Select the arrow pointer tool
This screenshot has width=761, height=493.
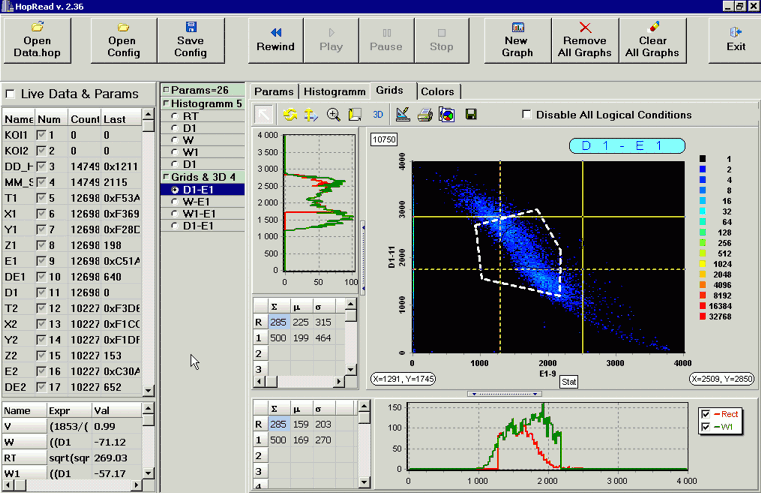265,115
